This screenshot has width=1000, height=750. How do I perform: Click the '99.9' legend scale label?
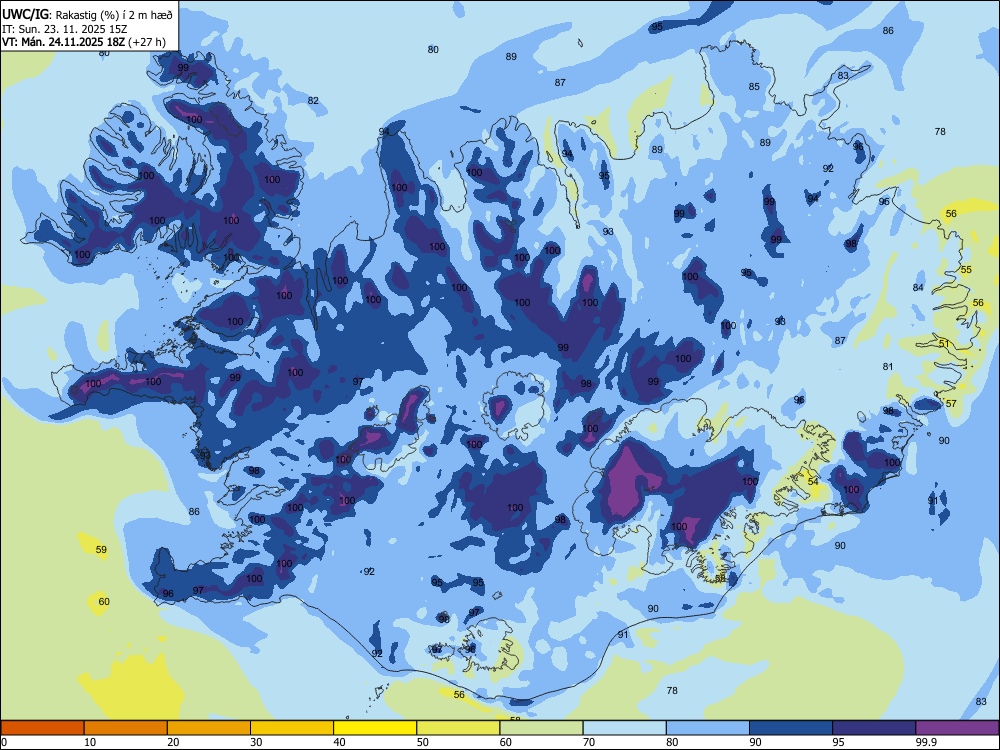click(925, 742)
